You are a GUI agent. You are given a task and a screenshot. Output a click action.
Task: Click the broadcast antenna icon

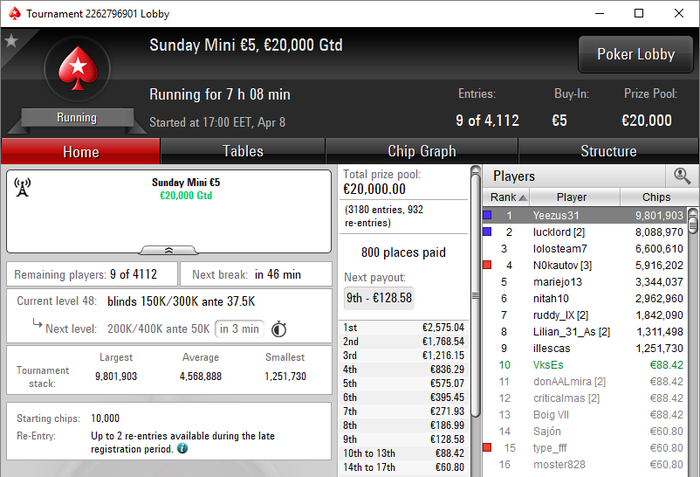22,187
